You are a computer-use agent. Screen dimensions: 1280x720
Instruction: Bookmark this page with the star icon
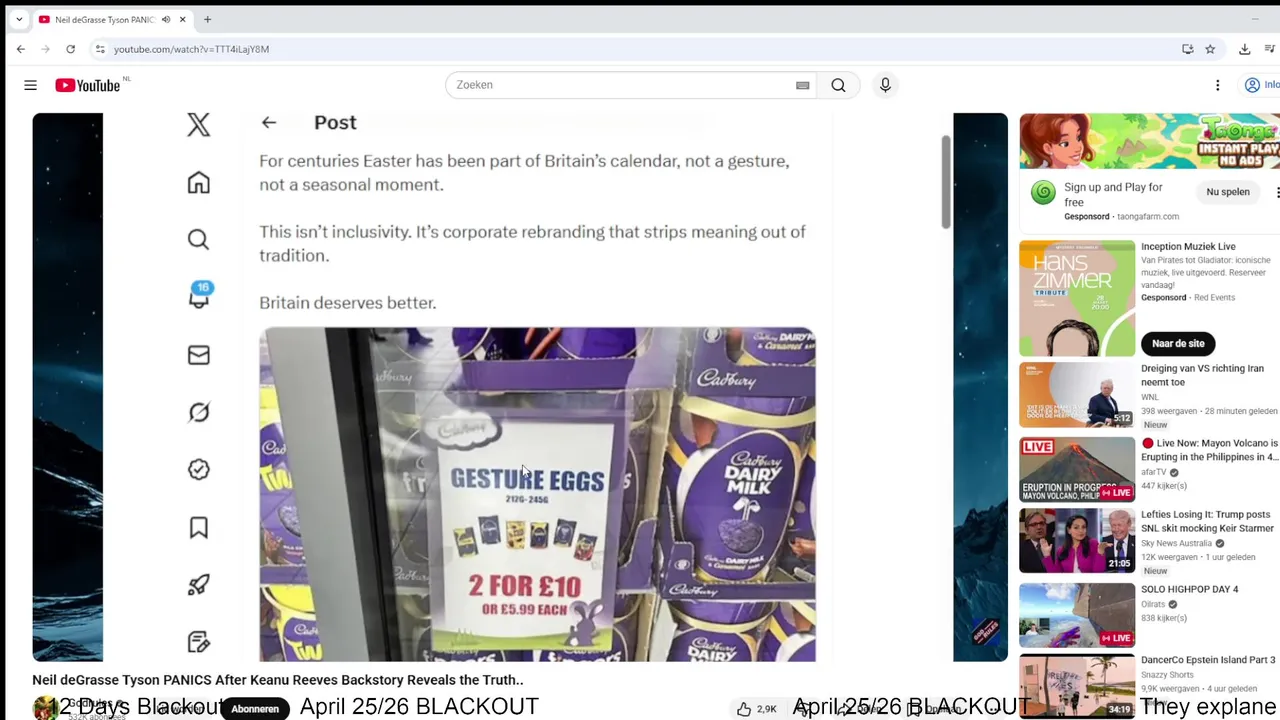pos(1210,49)
